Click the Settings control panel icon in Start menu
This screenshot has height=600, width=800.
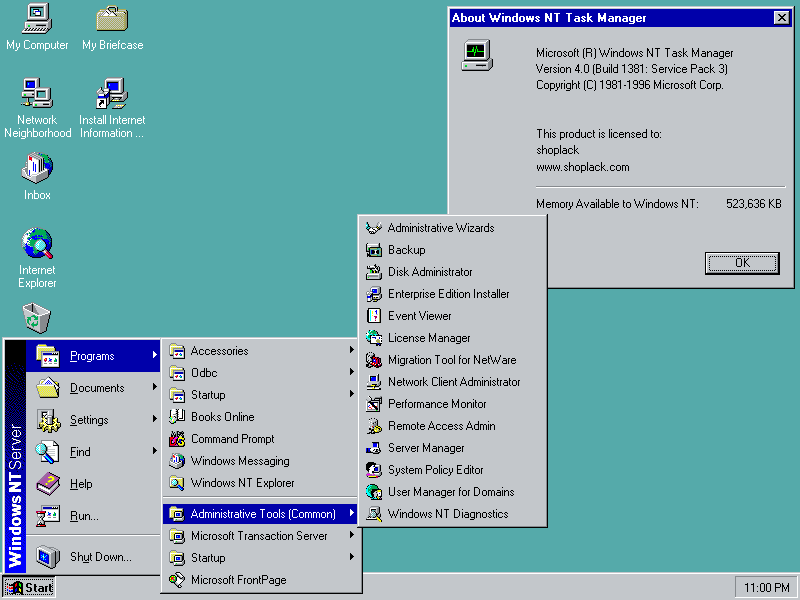[48, 420]
